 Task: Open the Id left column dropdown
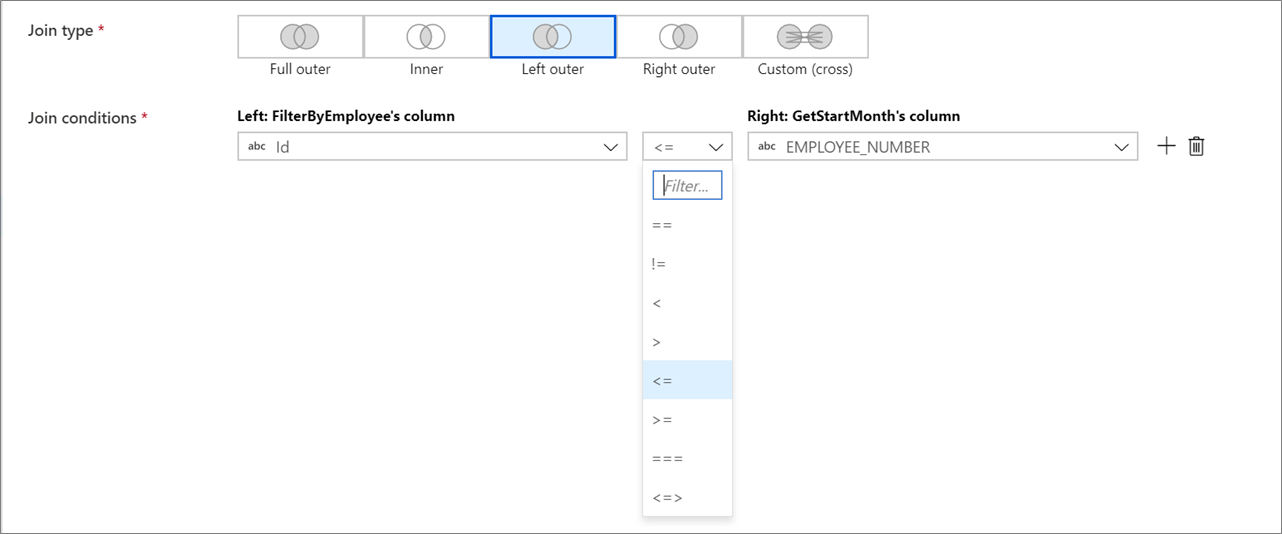(432, 146)
